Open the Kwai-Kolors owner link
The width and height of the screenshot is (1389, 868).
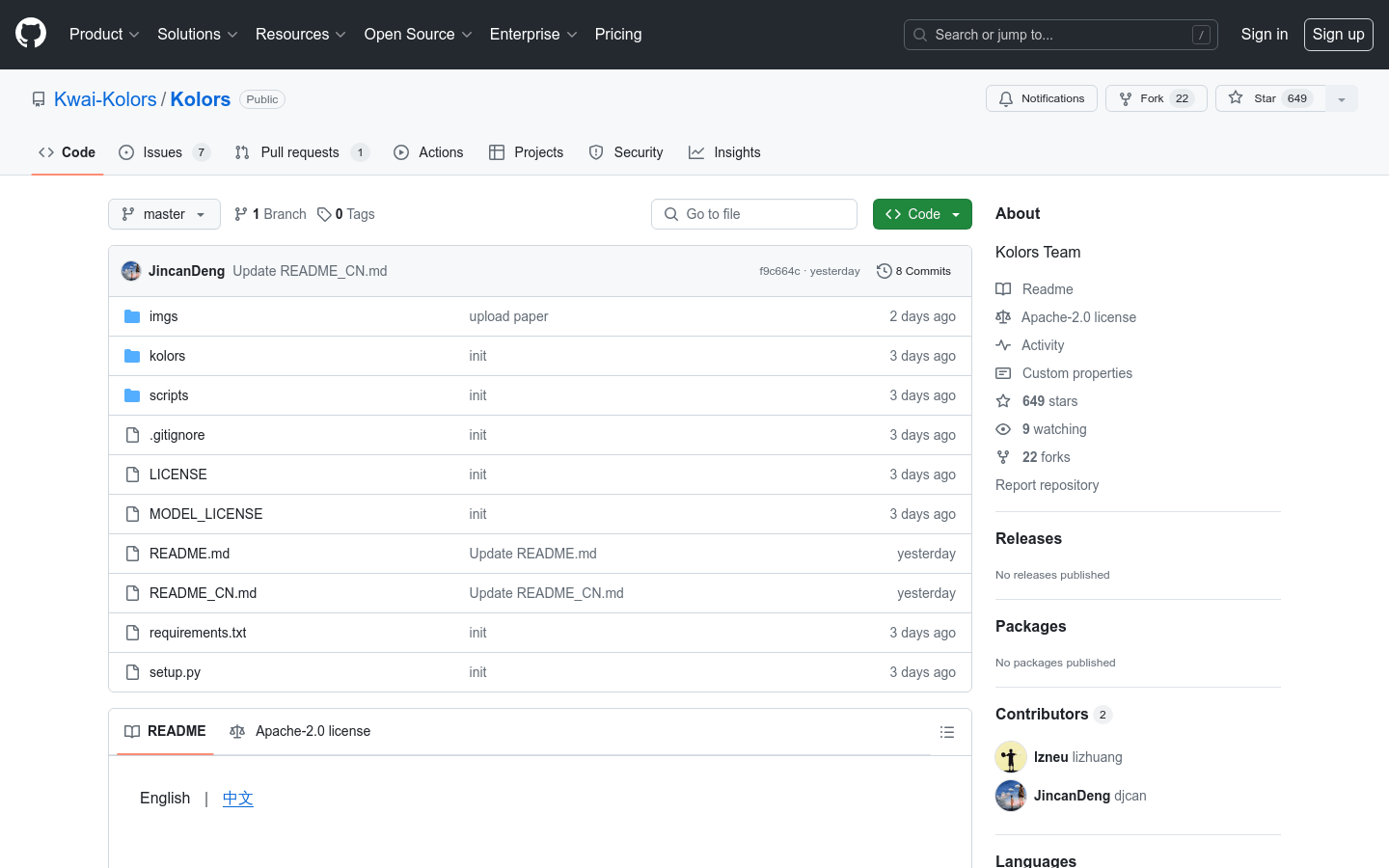(x=105, y=99)
